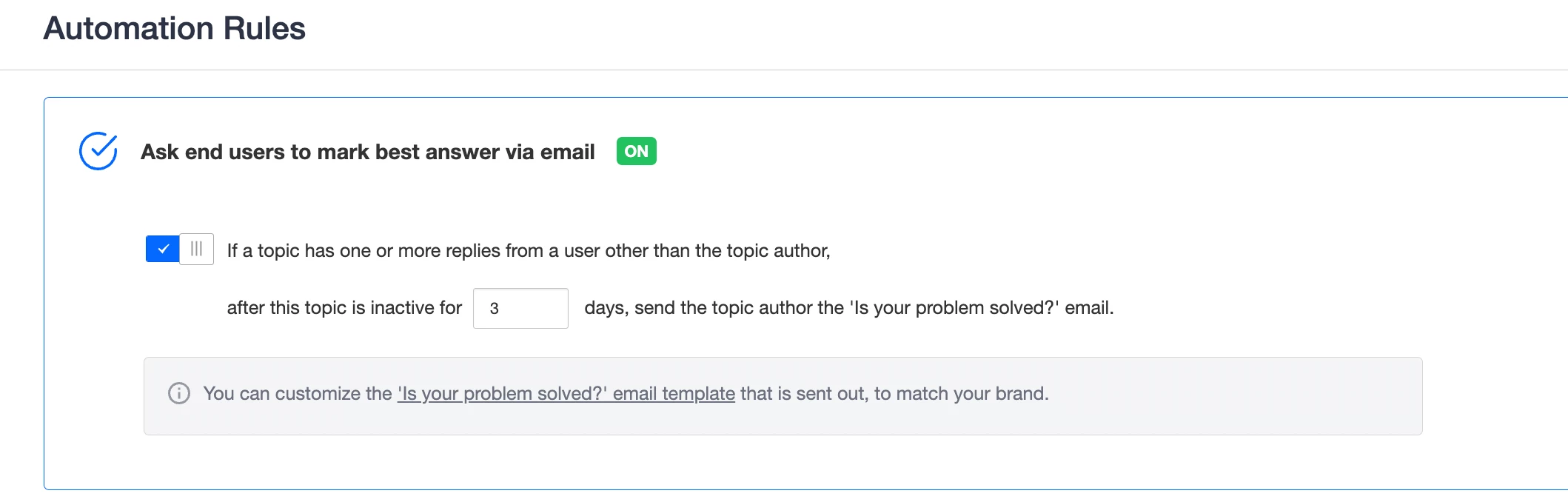
Task: Click the 'If a topic has one or more replies' condition text
Action: click(529, 250)
